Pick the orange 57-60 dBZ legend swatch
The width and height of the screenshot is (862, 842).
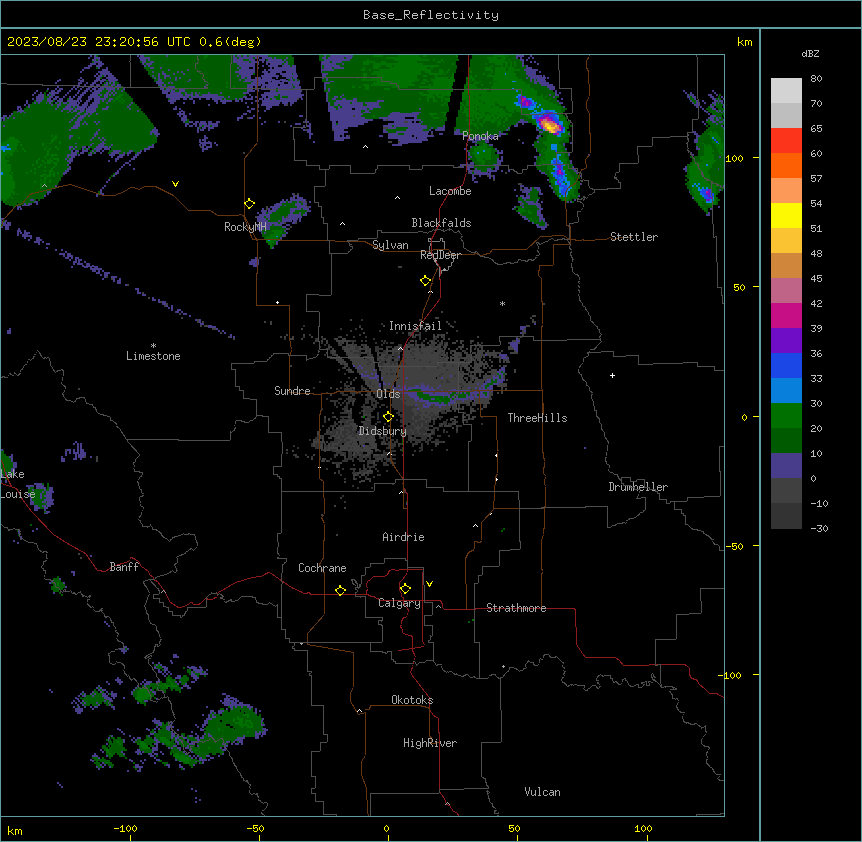pyautogui.click(x=786, y=165)
